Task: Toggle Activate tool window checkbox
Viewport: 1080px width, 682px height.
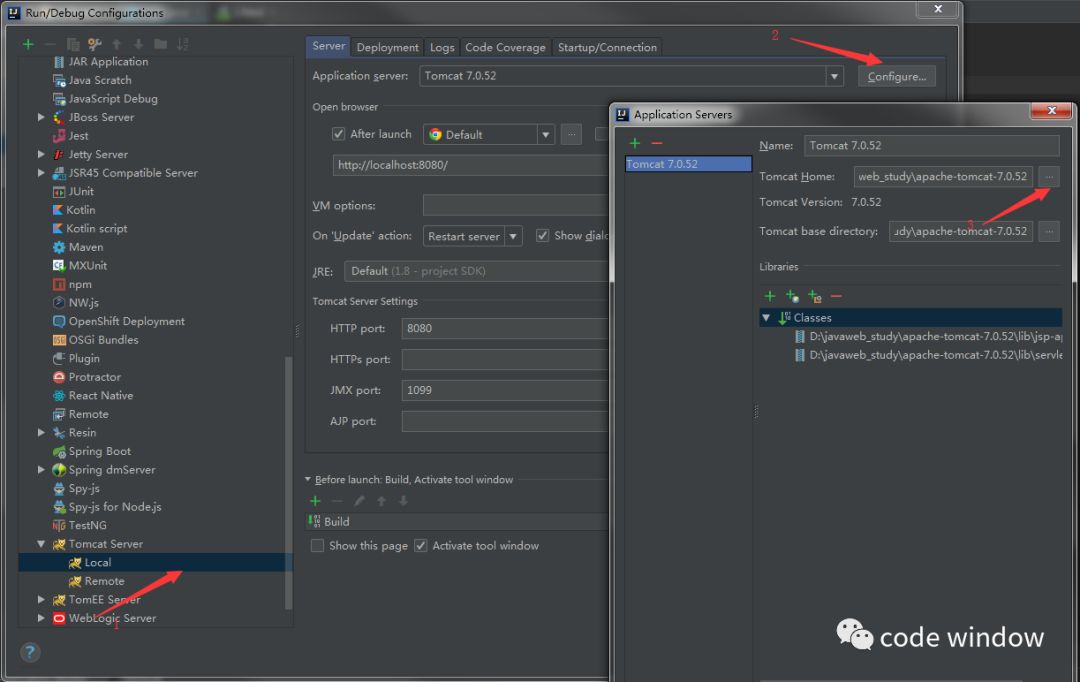Action: coord(421,546)
